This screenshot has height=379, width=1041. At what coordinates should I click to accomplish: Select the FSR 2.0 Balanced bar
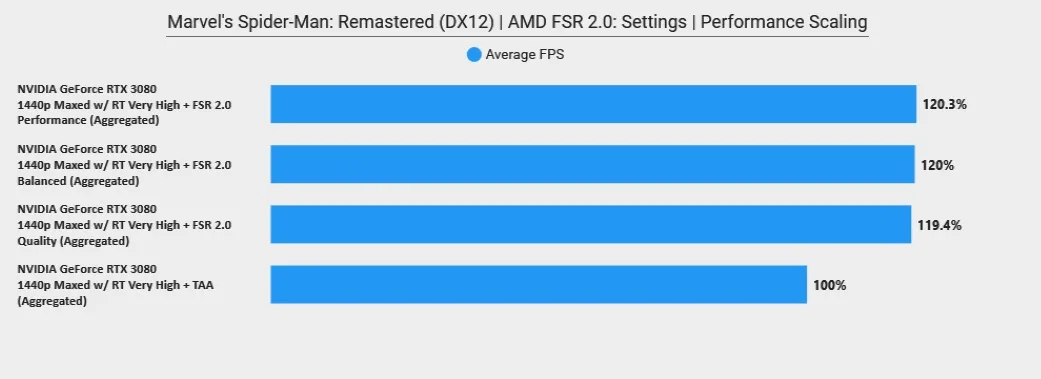point(592,164)
